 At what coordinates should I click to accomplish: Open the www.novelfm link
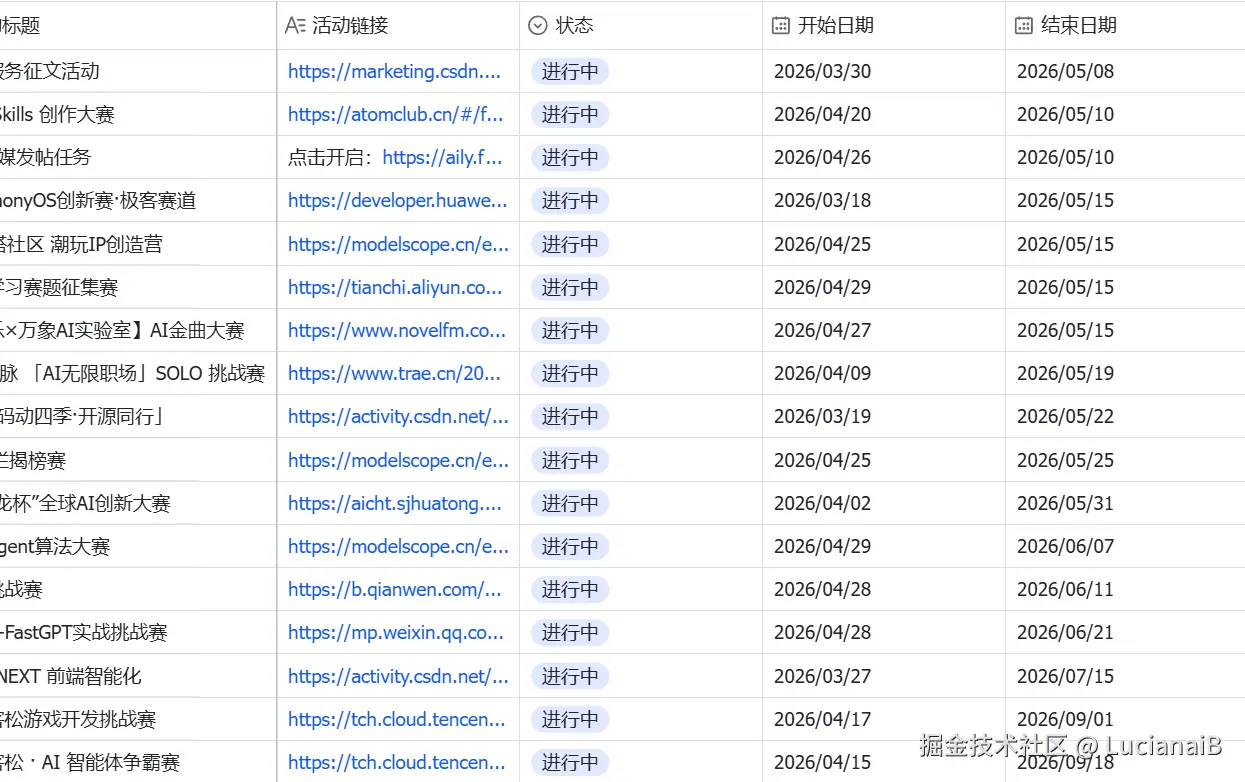[397, 330]
